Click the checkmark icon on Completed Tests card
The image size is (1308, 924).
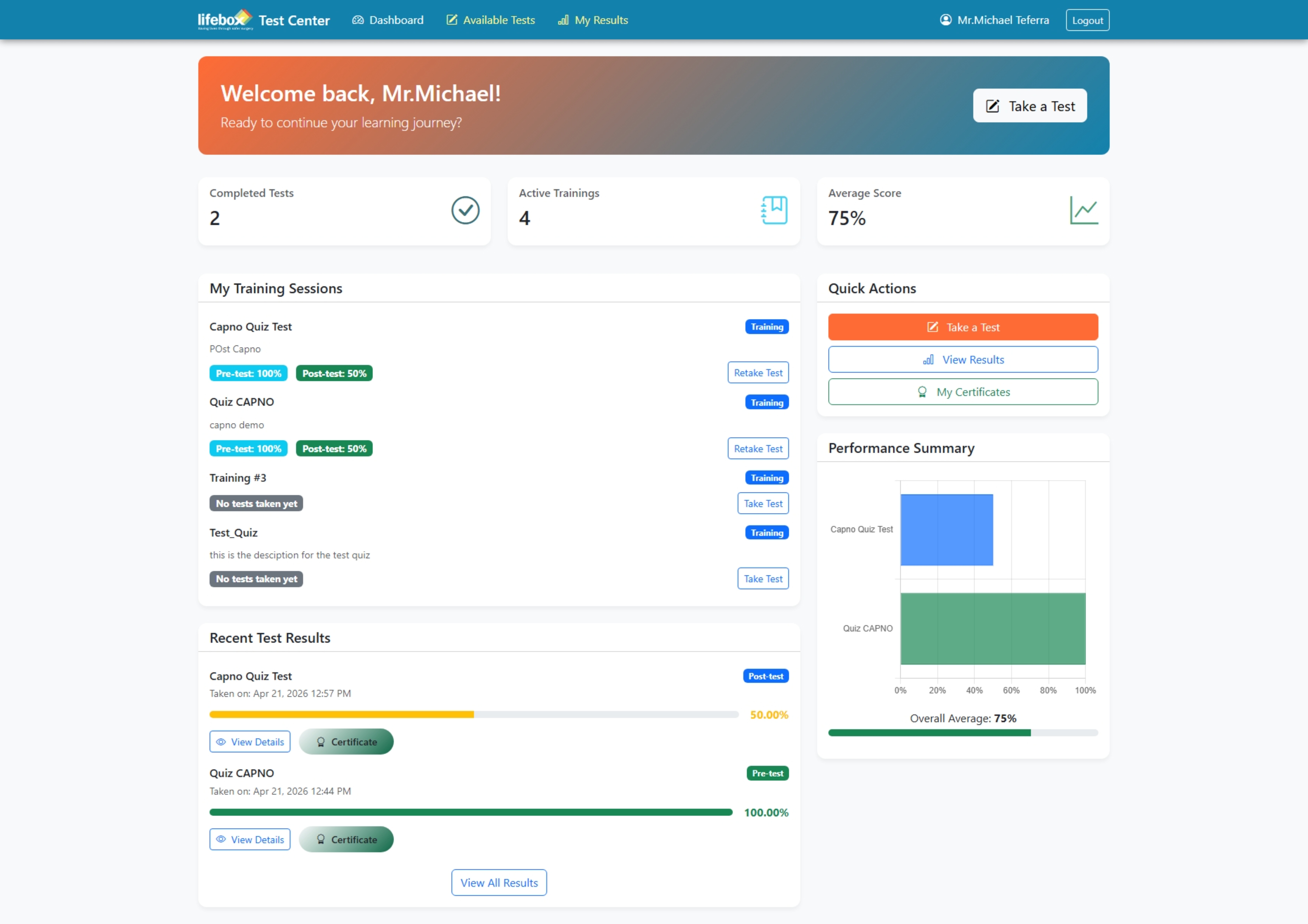[x=465, y=210]
